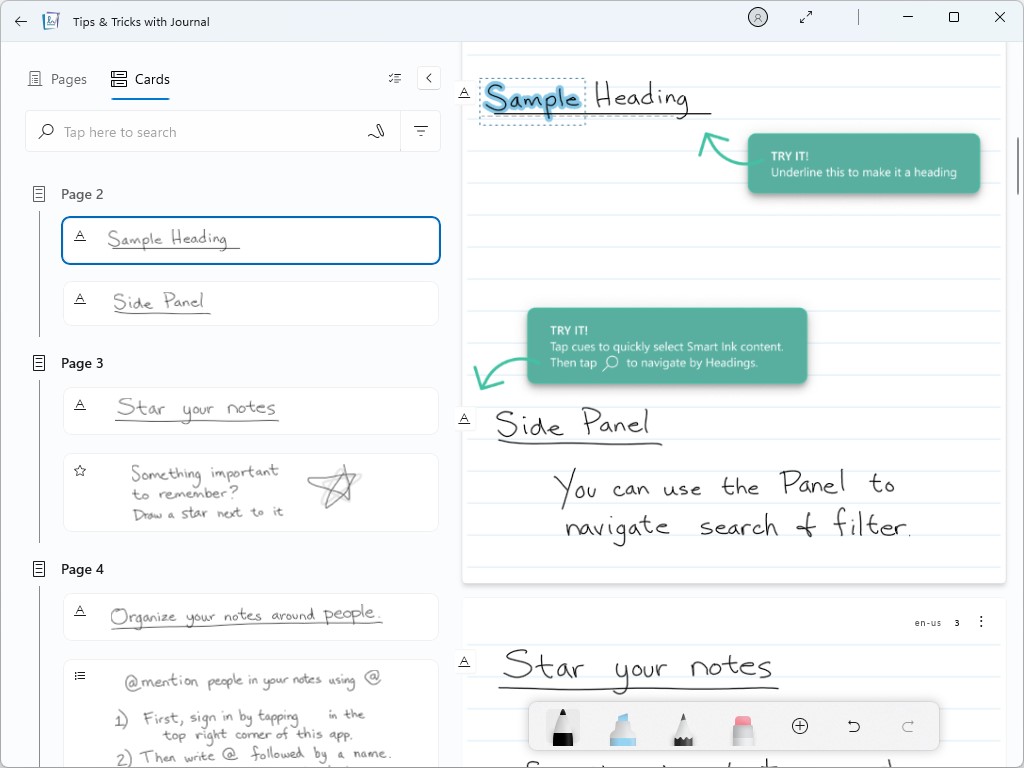
Task: Select the blue highlighter tool
Action: 622,728
